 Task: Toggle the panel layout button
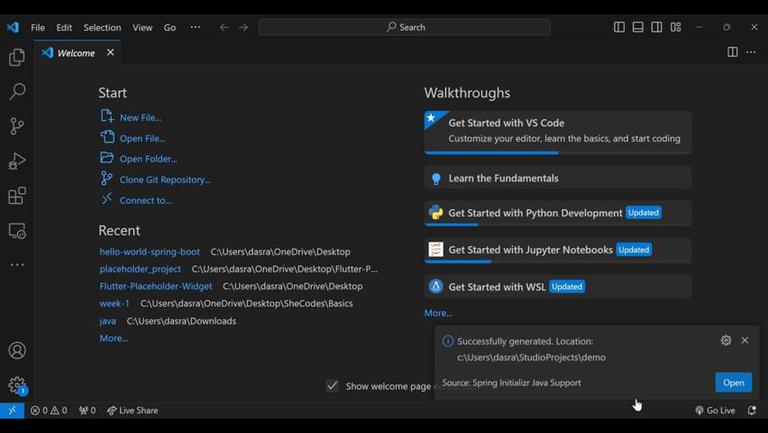coord(638,27)
